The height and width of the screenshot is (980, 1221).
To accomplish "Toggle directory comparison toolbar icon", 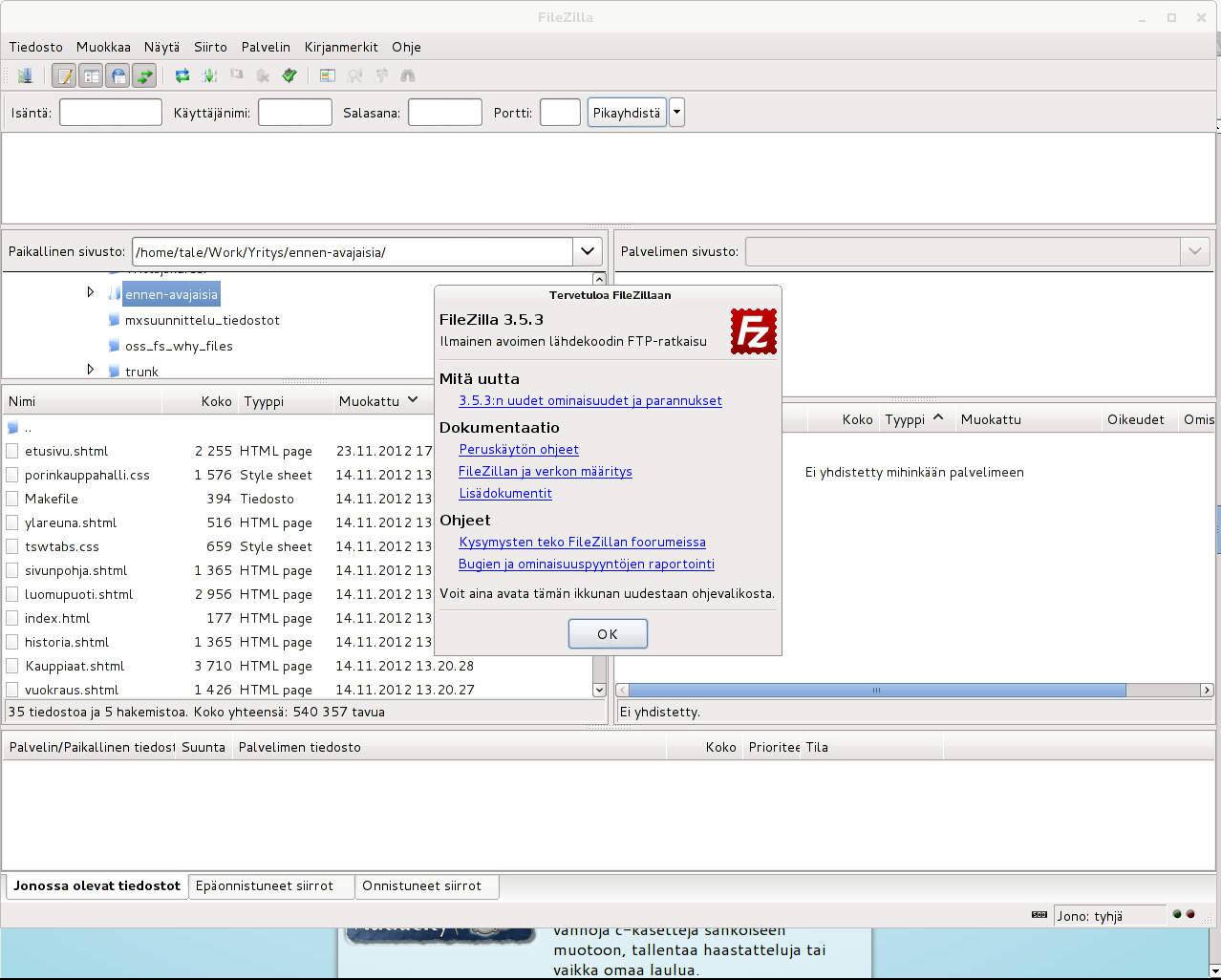I will tap(354, 75).
